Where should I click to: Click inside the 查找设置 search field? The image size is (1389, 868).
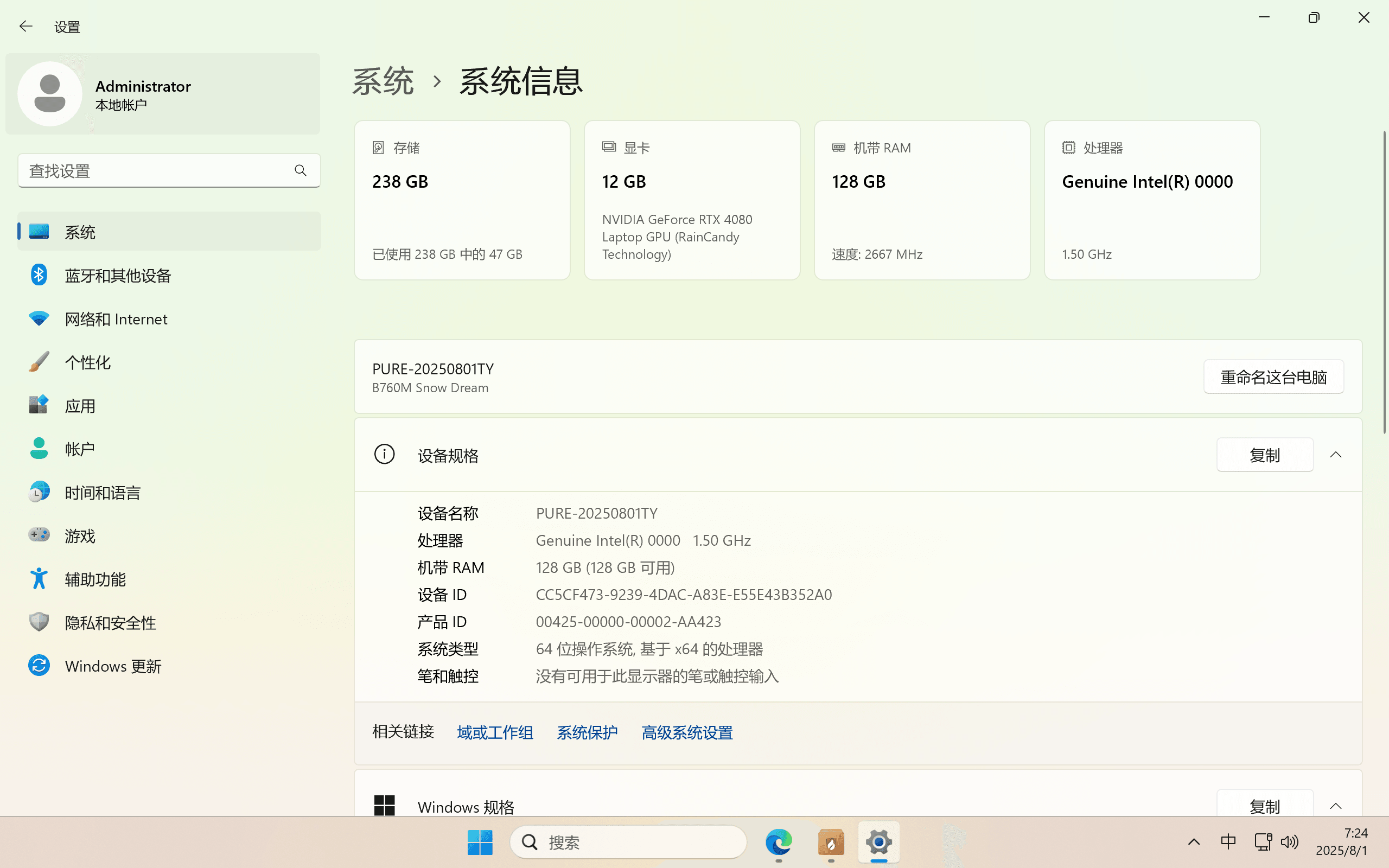point(169,170)
